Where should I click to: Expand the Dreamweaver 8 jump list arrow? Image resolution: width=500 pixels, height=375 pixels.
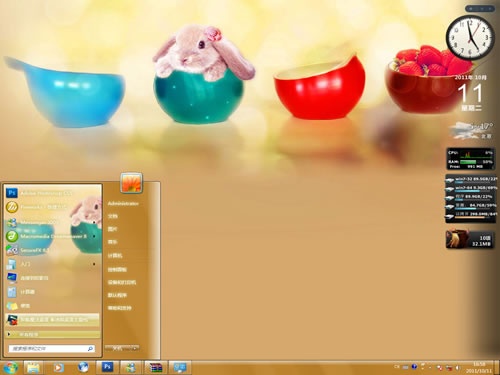94,236
